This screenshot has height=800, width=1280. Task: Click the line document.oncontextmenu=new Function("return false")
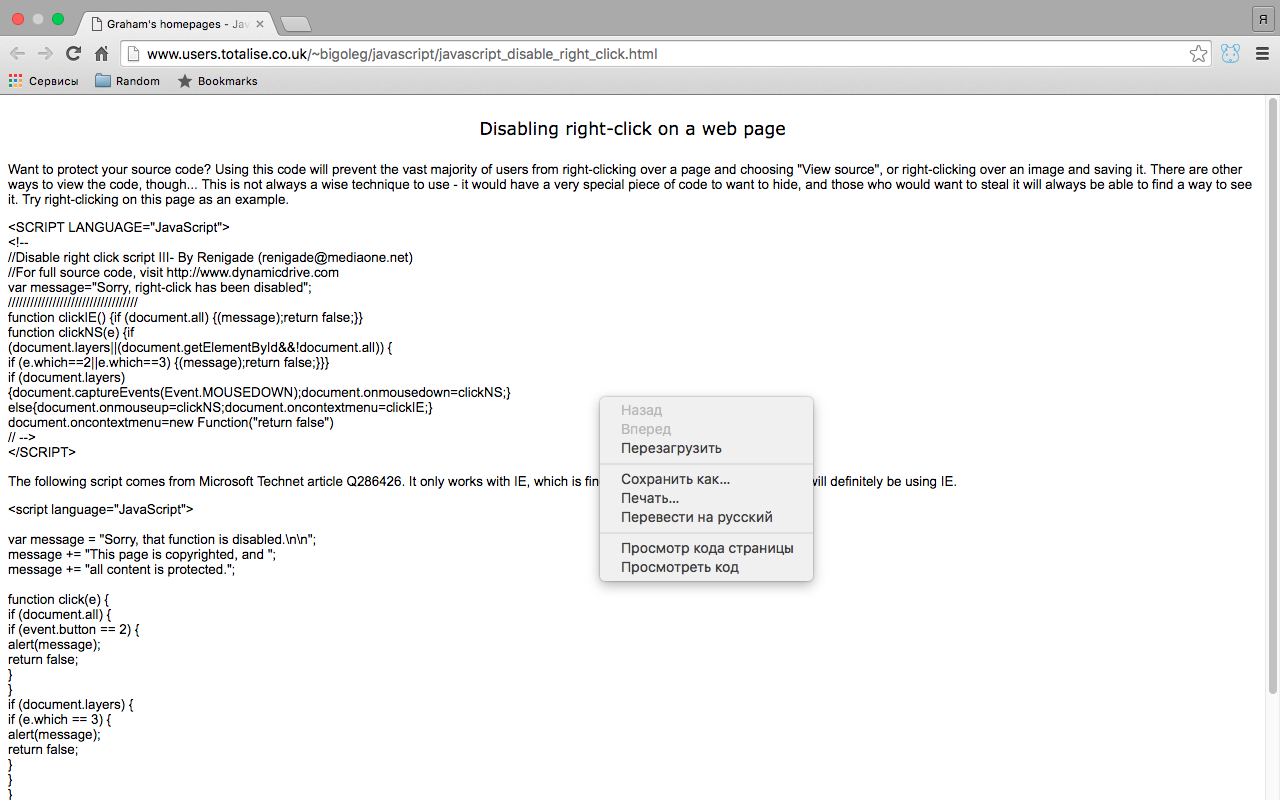171,422
